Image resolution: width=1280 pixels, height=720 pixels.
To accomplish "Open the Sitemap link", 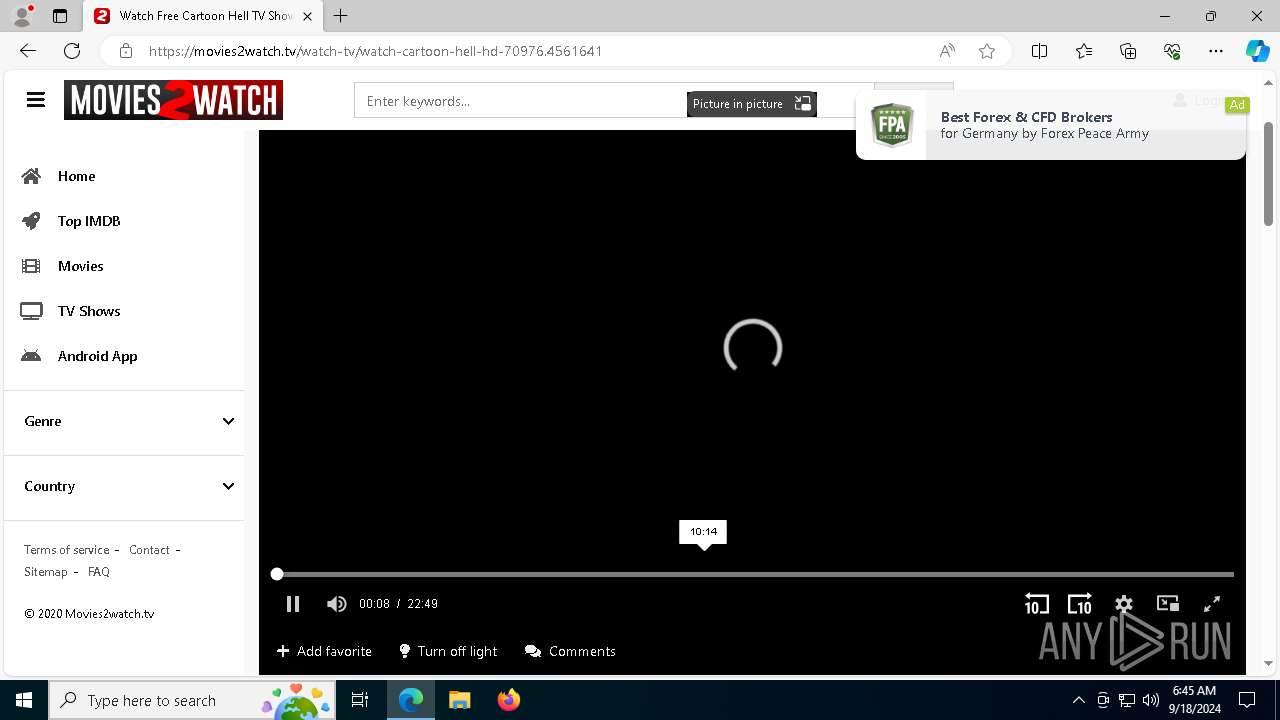I will [46, 572].
